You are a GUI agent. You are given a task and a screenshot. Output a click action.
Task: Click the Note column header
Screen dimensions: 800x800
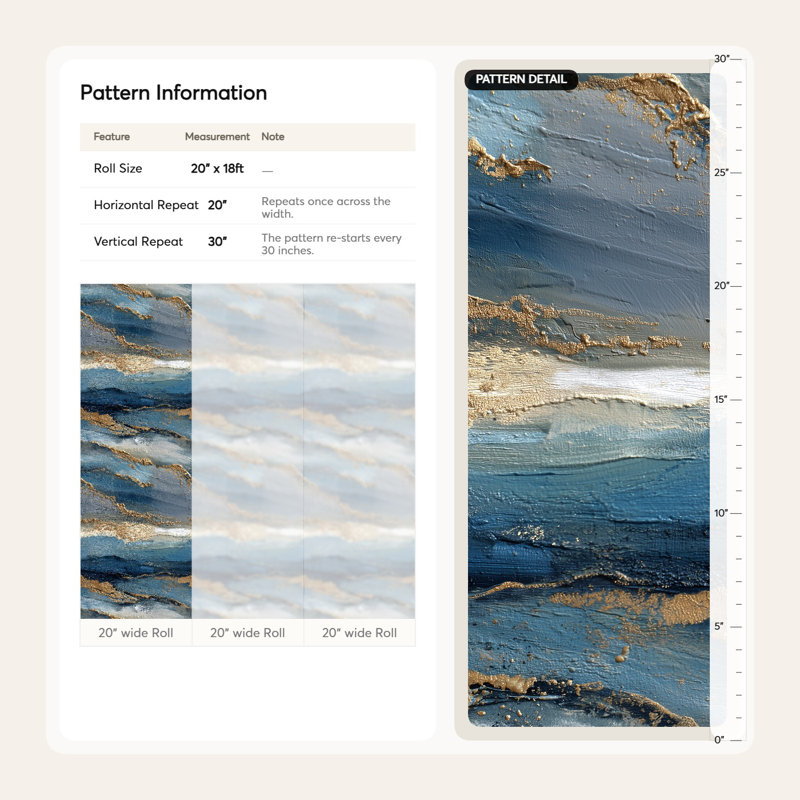coord(273,137)
